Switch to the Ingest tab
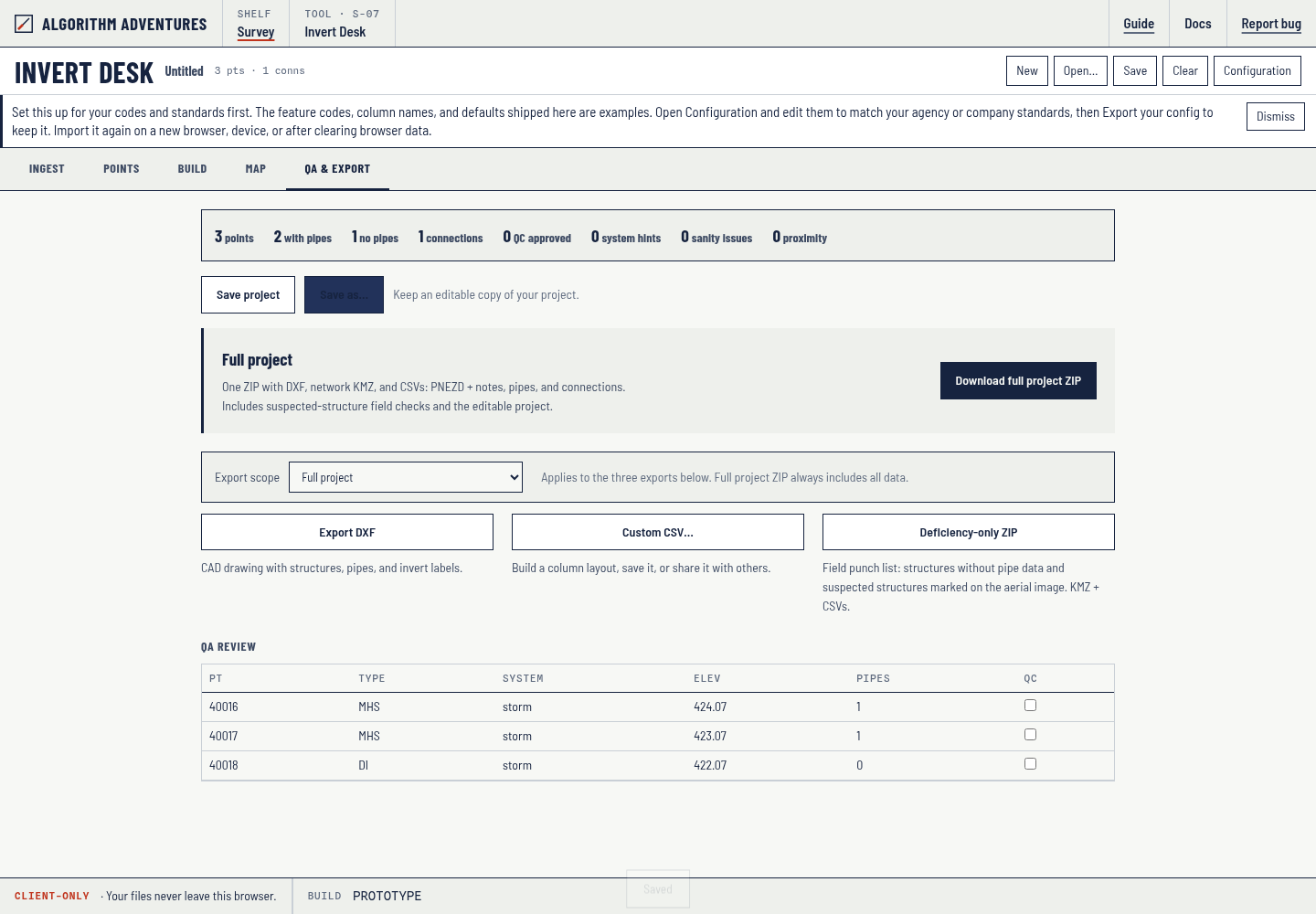 click(x=47, y=169)
